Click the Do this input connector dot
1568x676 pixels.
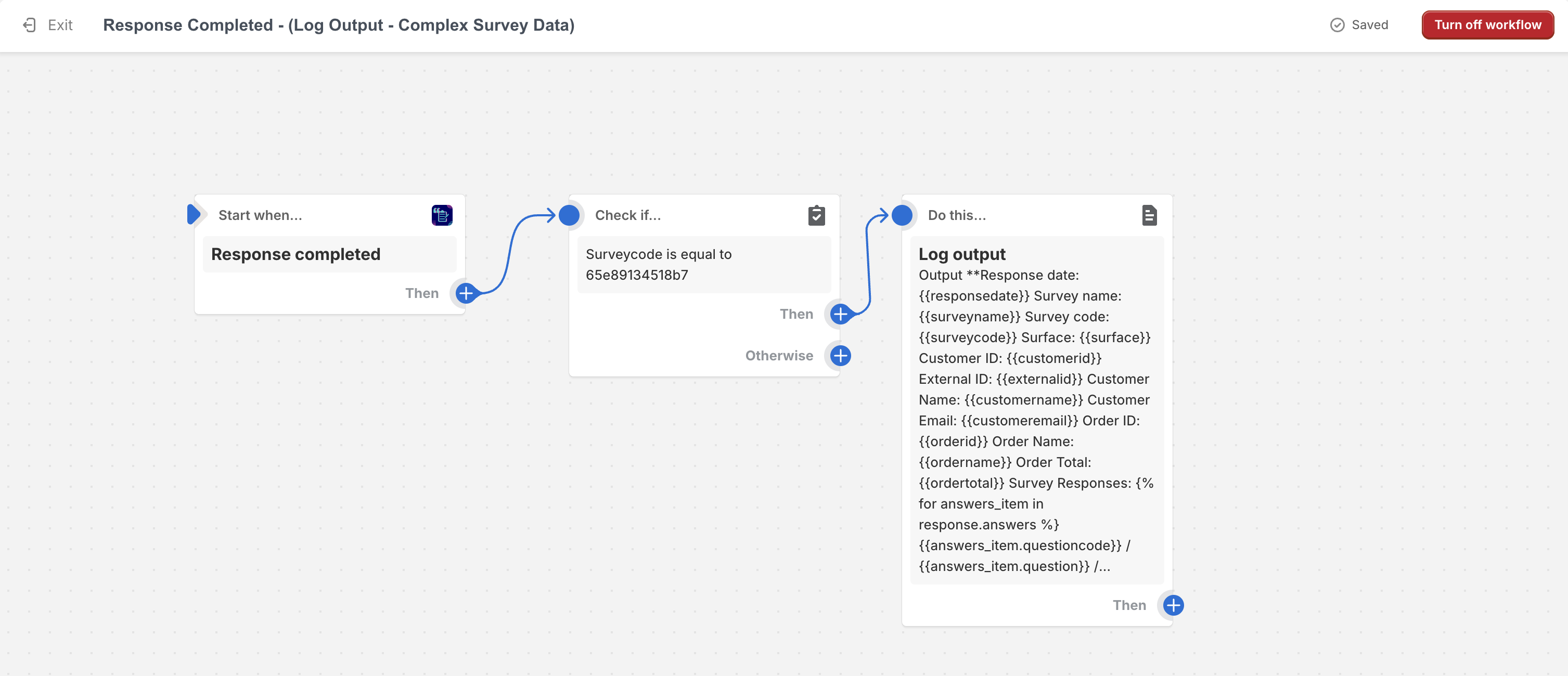[x=902, y=215]
